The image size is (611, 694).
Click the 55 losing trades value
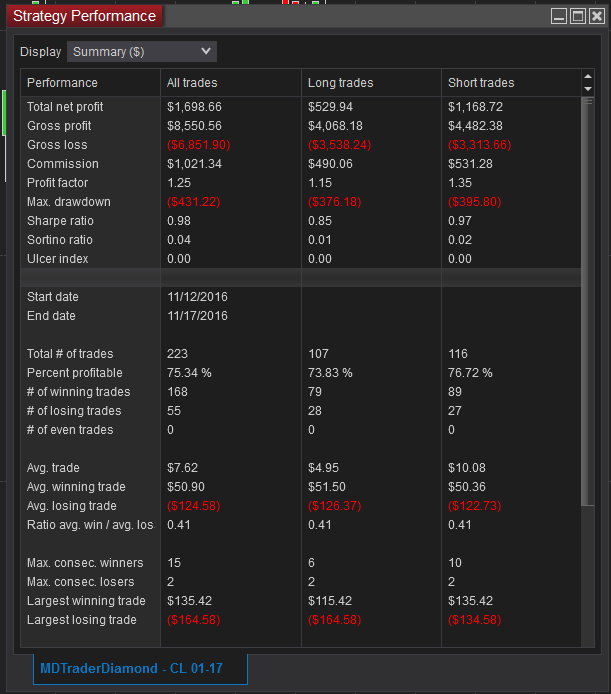click(x=174, y=411)
